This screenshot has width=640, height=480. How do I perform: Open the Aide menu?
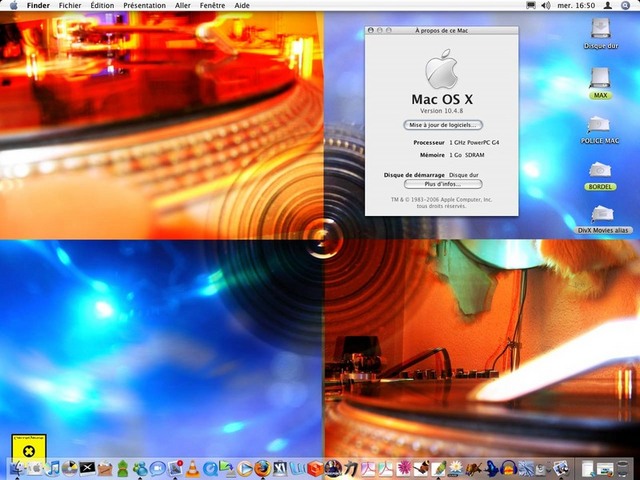click(x=242, y=5)
